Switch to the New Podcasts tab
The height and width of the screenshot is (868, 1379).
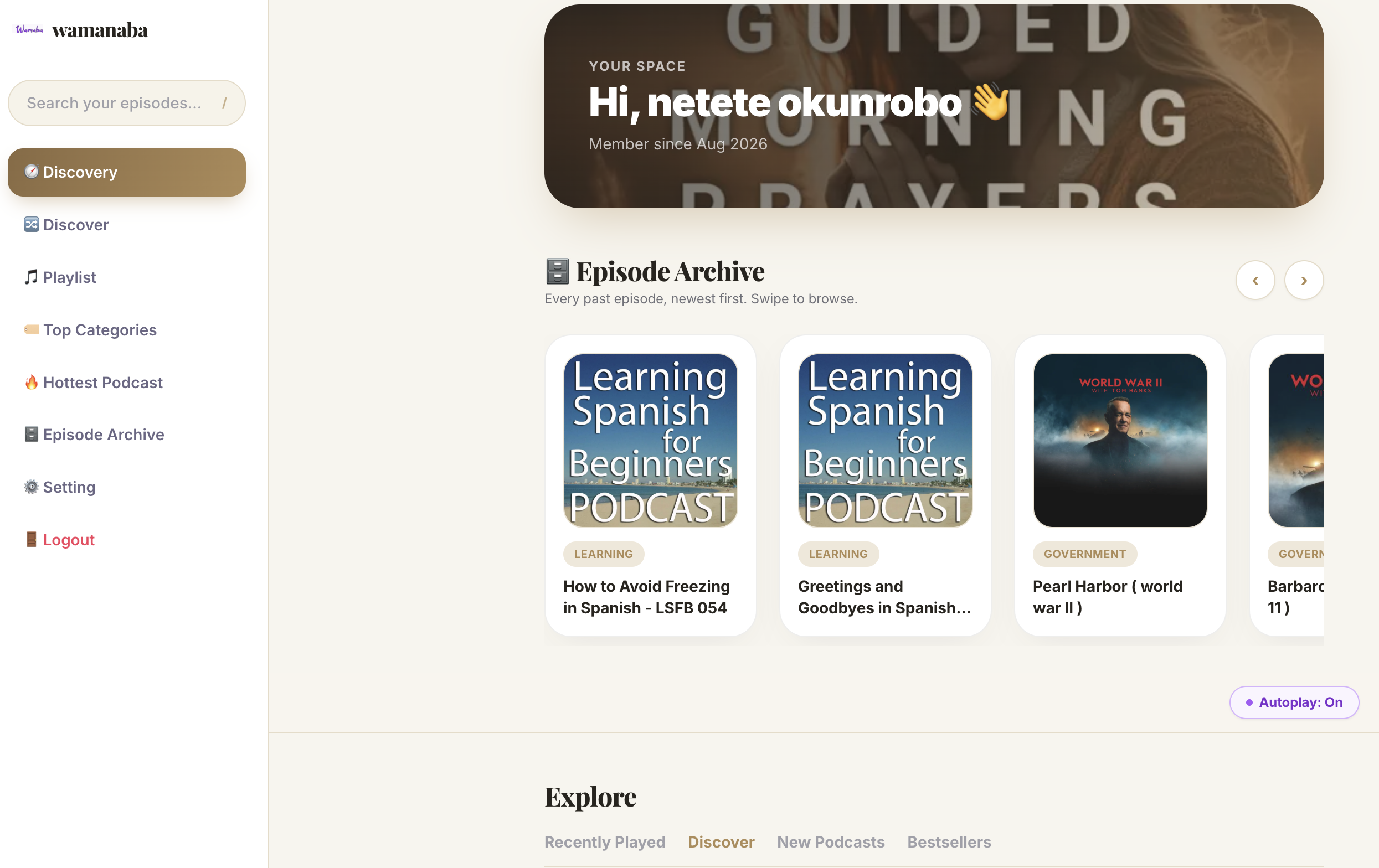point(831,842)
